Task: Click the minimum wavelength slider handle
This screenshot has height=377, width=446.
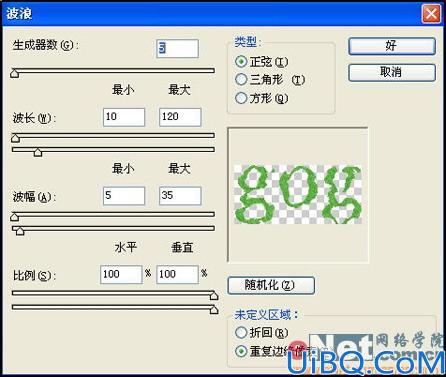Action: 16,138
